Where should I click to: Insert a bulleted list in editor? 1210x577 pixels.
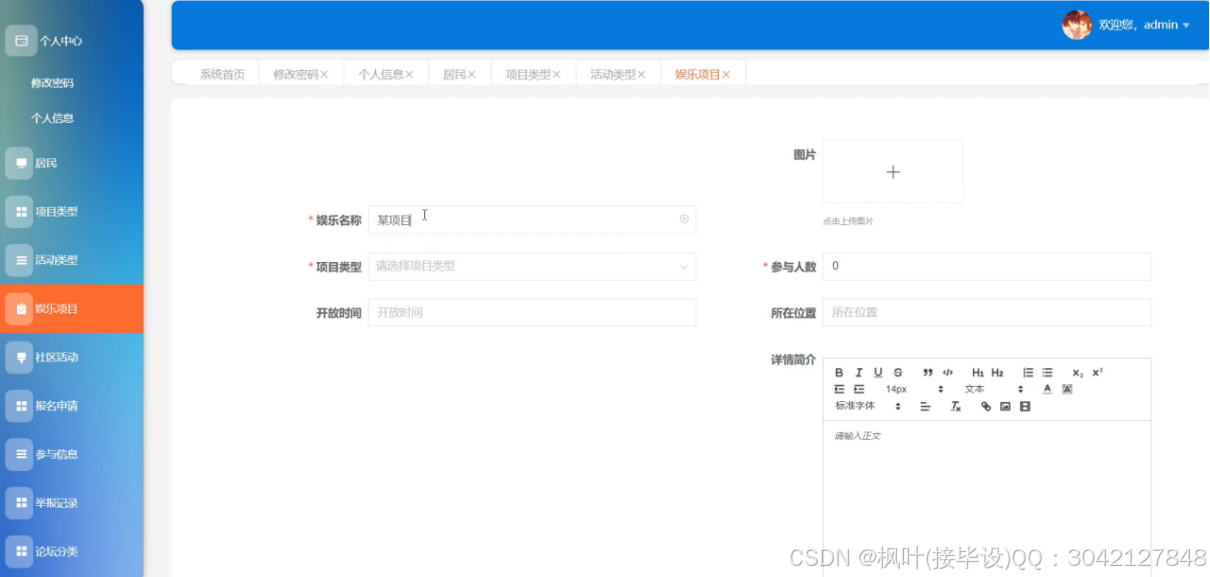point(1047,372)
